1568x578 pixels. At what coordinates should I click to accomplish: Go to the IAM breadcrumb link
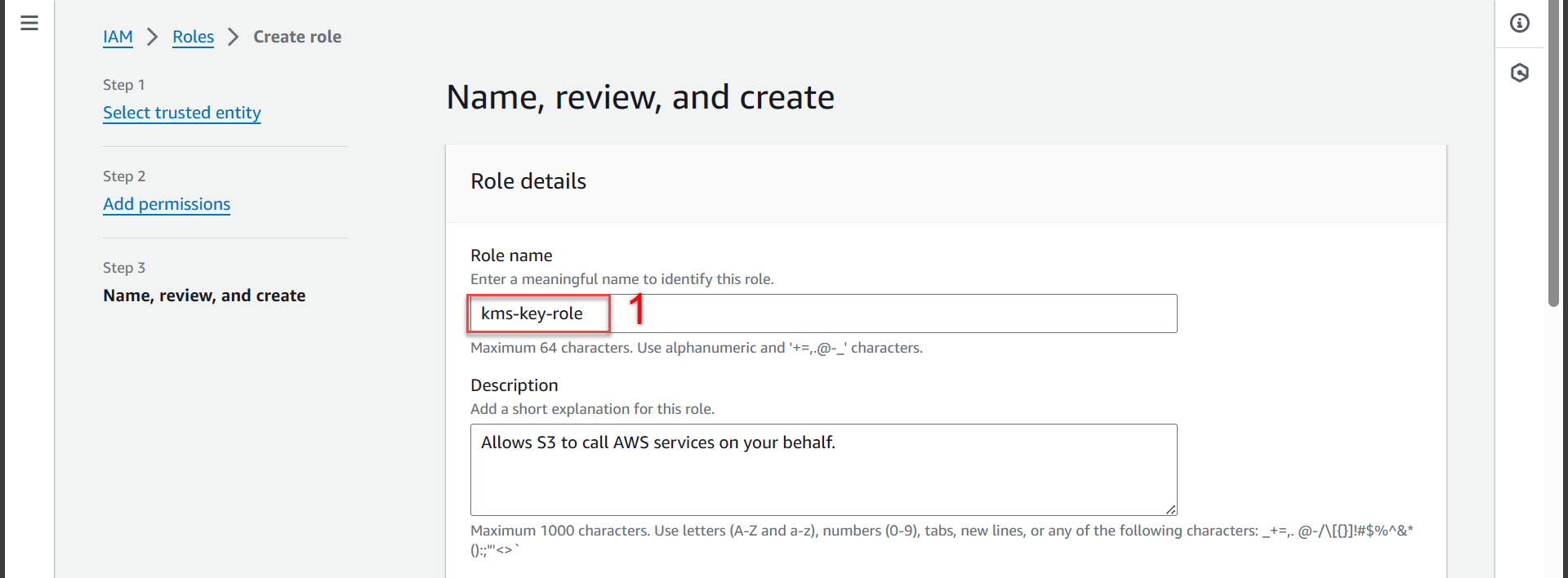(x=118, y=37)
